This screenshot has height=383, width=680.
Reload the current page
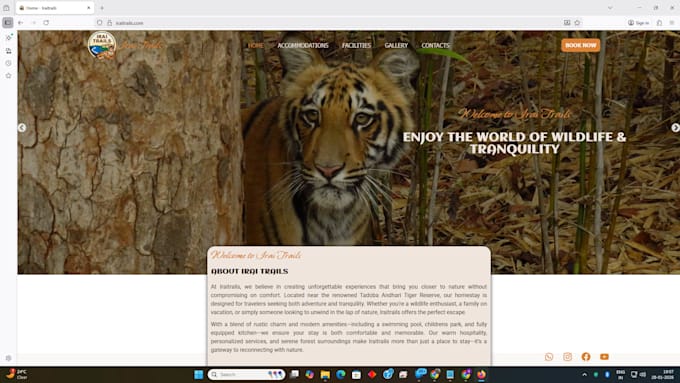coord(46,23)
